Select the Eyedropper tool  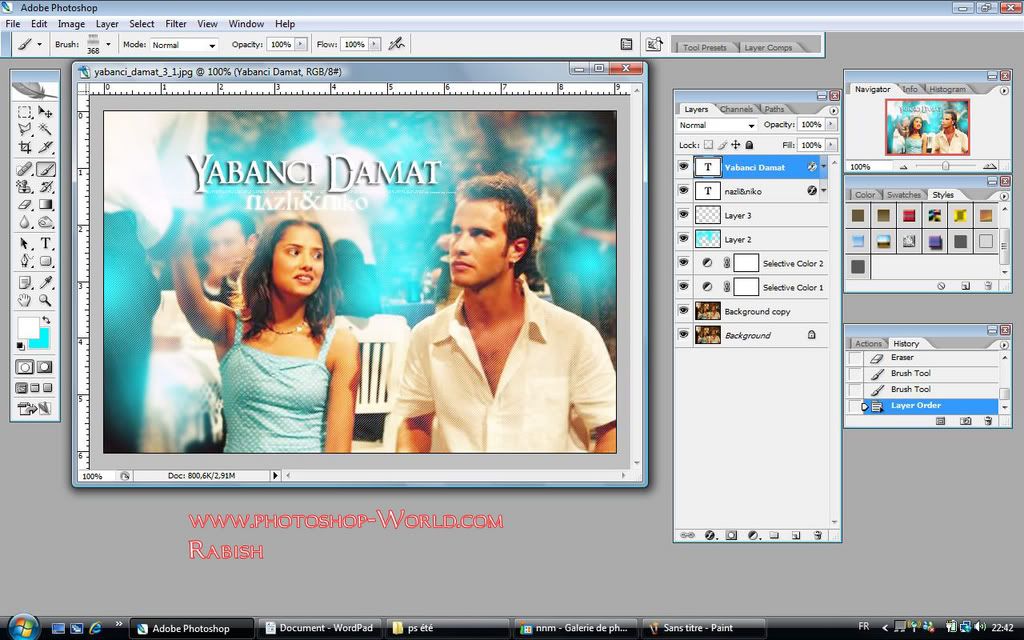point(45,283)
